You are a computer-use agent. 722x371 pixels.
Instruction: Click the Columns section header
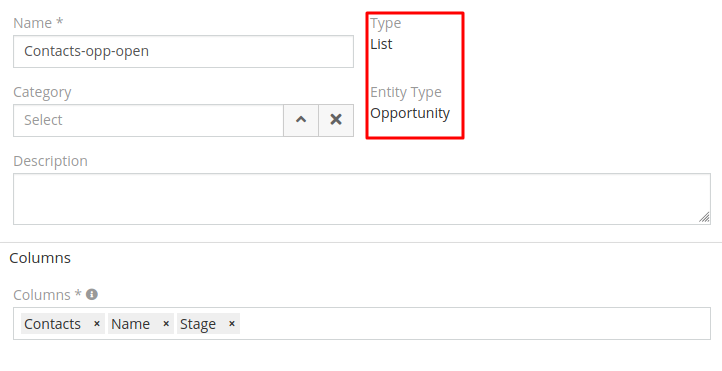(x=40, y=258)
